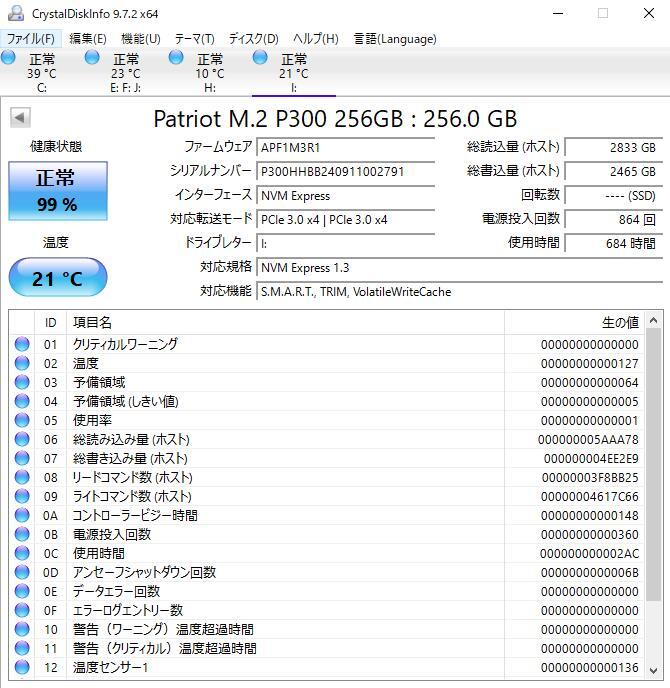Click the CrystalDiskInfo app icon in title bar

[12, 13]
